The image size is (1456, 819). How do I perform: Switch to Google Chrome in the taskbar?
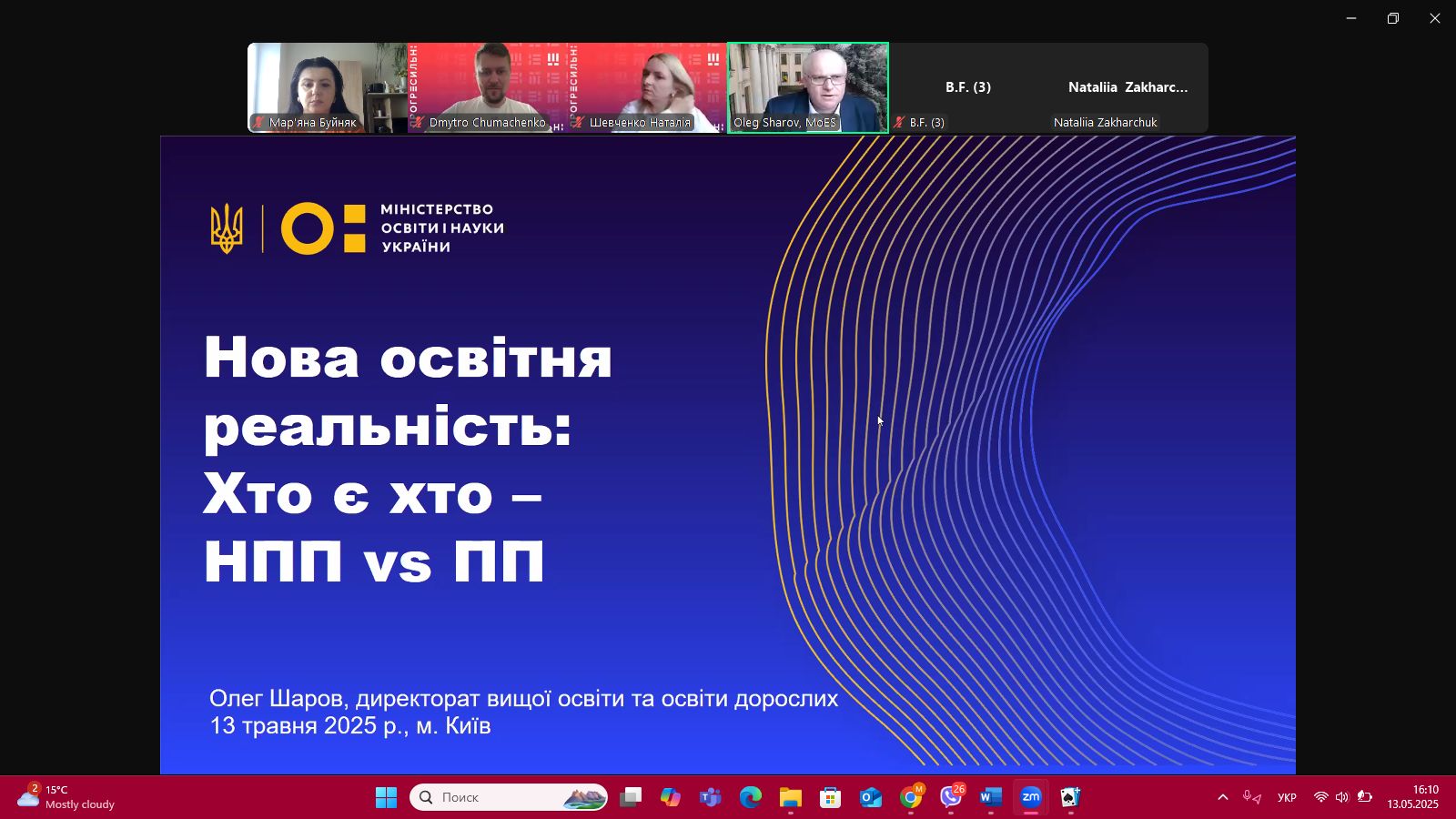[x=910, y=797]
